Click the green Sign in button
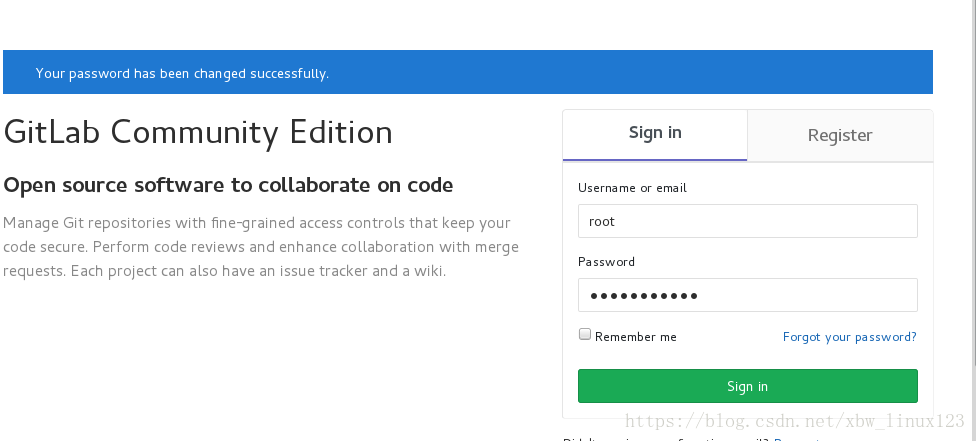Viewport: 976px width, 441px height. pos(748,386)
